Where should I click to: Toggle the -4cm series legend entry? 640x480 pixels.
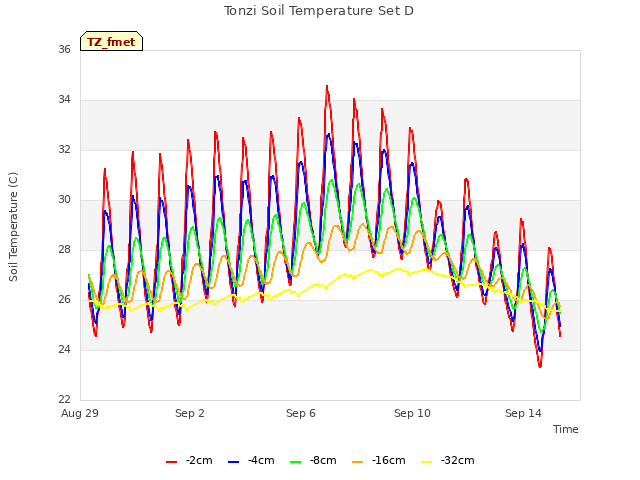point(251,461)
